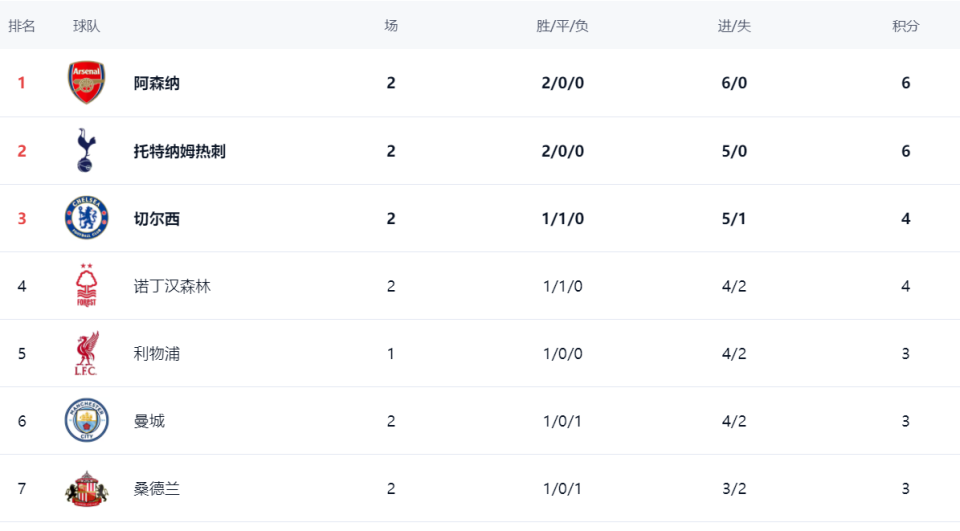960x531 pixels.
Task: Click the 场 column header
Action: point(391,26)
